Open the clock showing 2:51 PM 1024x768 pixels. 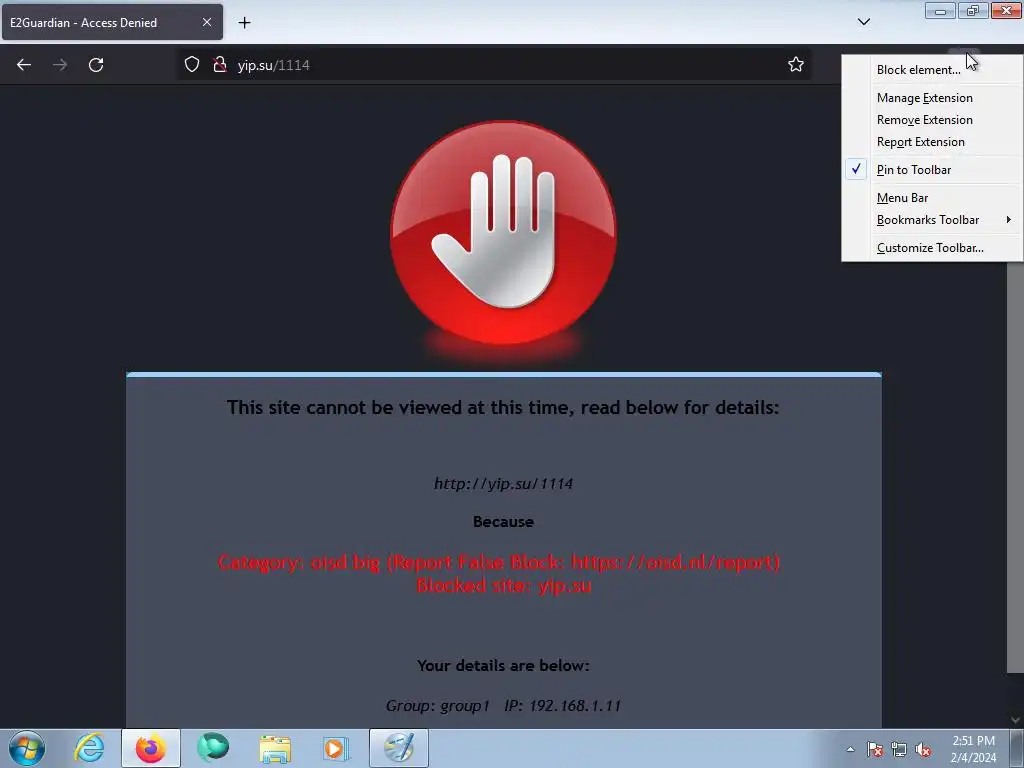pyautogui.click(x=973, y=748)
